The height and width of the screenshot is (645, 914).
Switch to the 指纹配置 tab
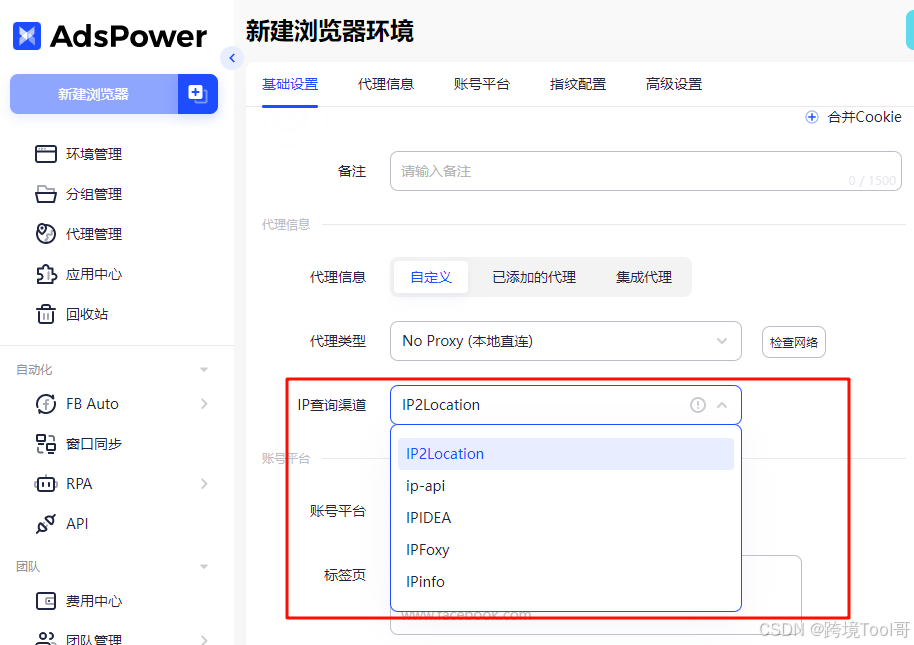tap(578, 84)
